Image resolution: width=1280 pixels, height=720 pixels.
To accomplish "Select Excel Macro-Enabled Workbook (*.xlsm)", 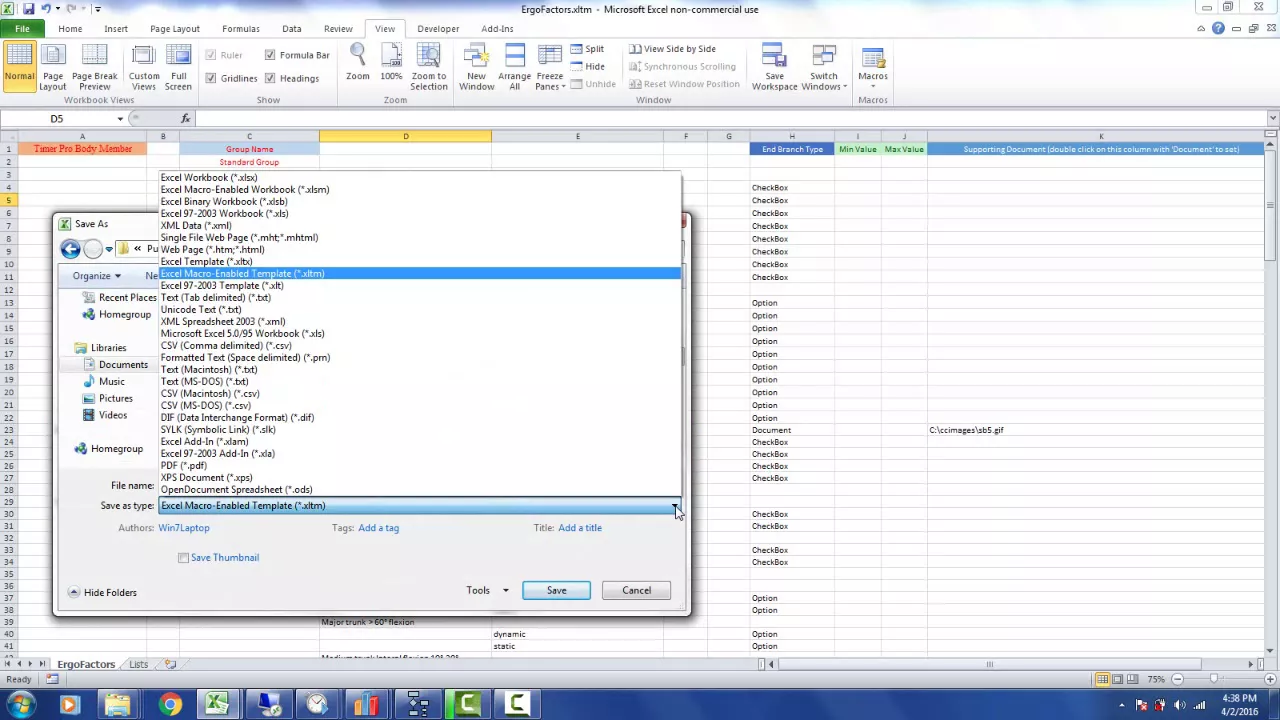I will point(419,190).
